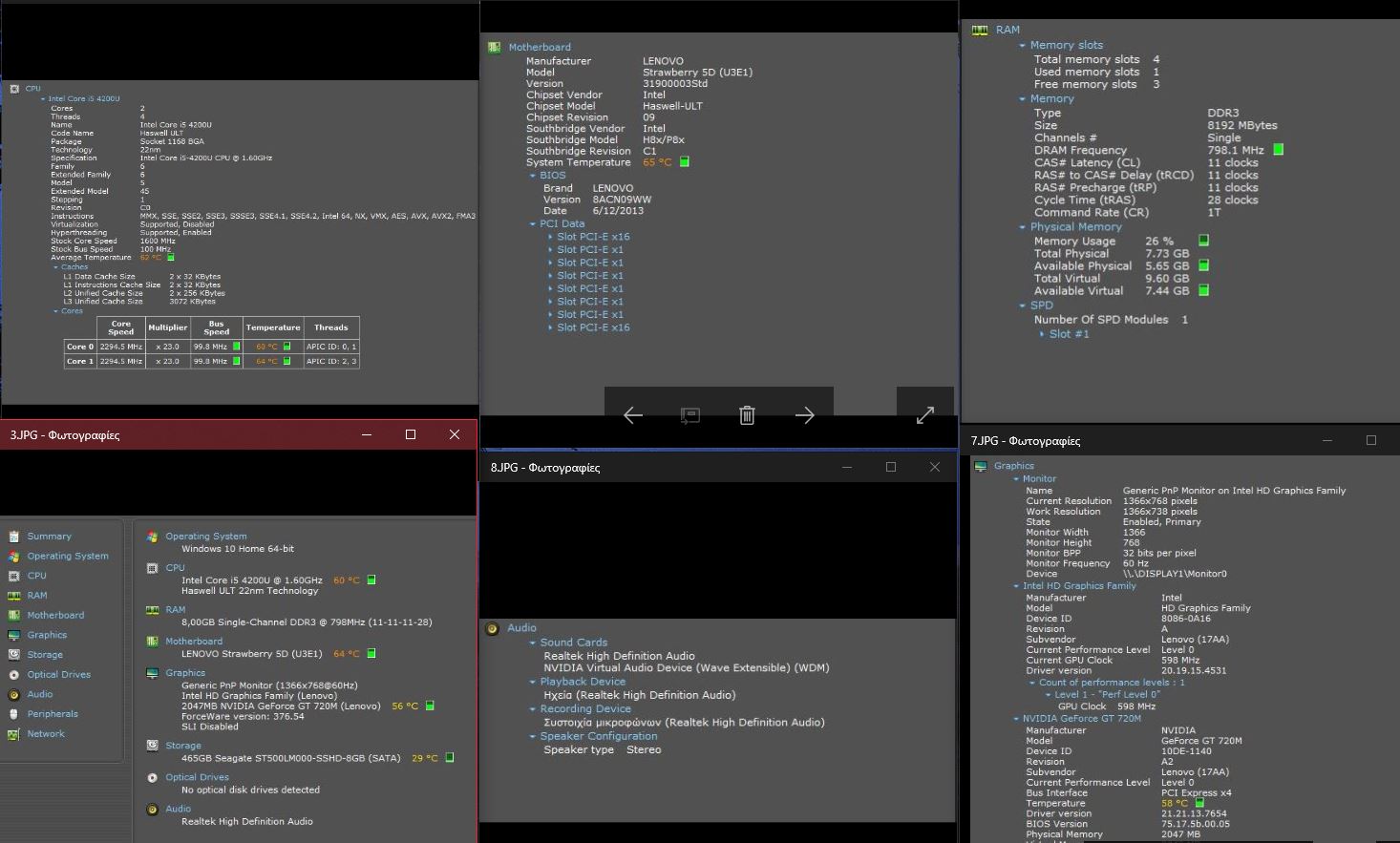
Task: Open Network in the Speccy sidebar
Action: pyautogui.click(x=46, y=734)
